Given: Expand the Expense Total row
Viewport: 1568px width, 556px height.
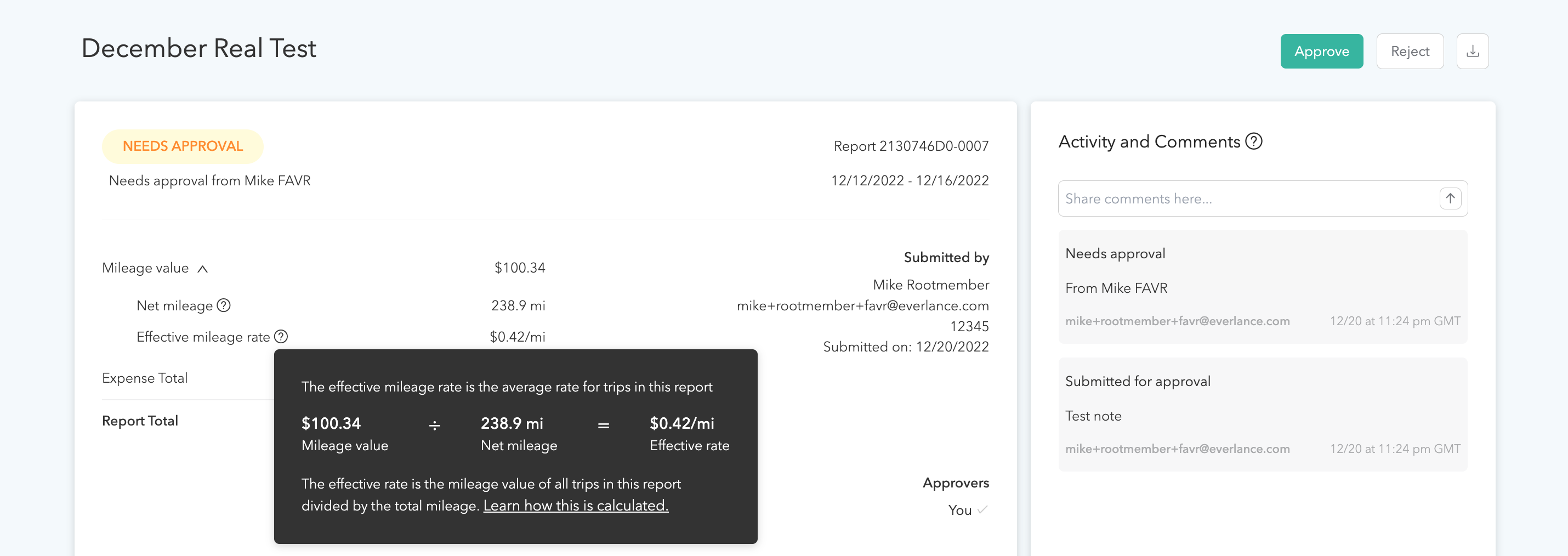Looking at the screenshot, I should (145, 378).
